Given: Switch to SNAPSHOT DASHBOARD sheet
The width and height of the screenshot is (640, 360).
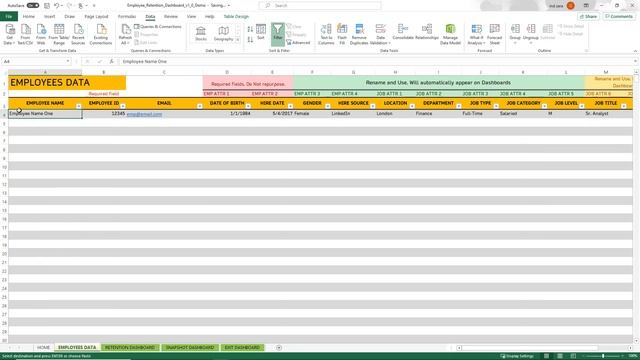Looking at the screenshot, I should (x=190, y=347).
